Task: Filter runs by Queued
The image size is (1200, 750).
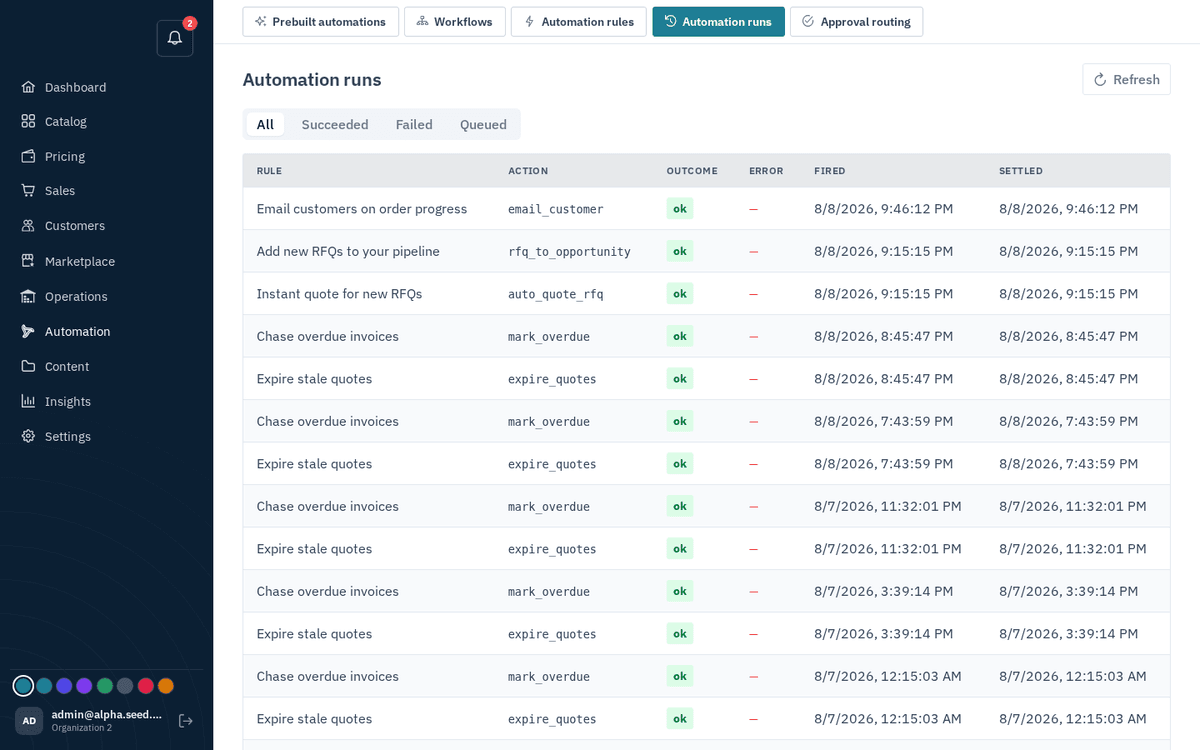Action: pos(483,124)
